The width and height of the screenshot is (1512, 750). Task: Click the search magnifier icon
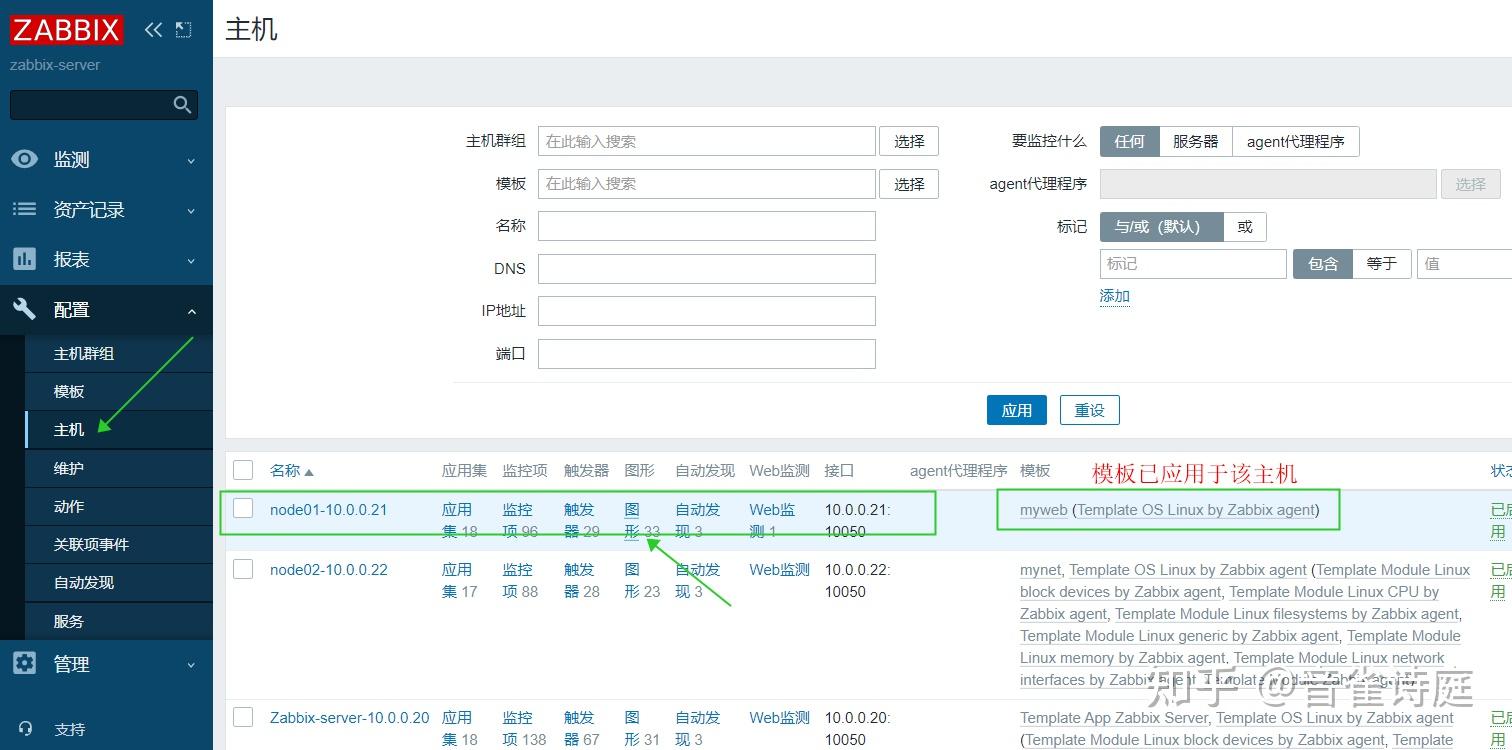pyautogui.click(x=182, y=104)
